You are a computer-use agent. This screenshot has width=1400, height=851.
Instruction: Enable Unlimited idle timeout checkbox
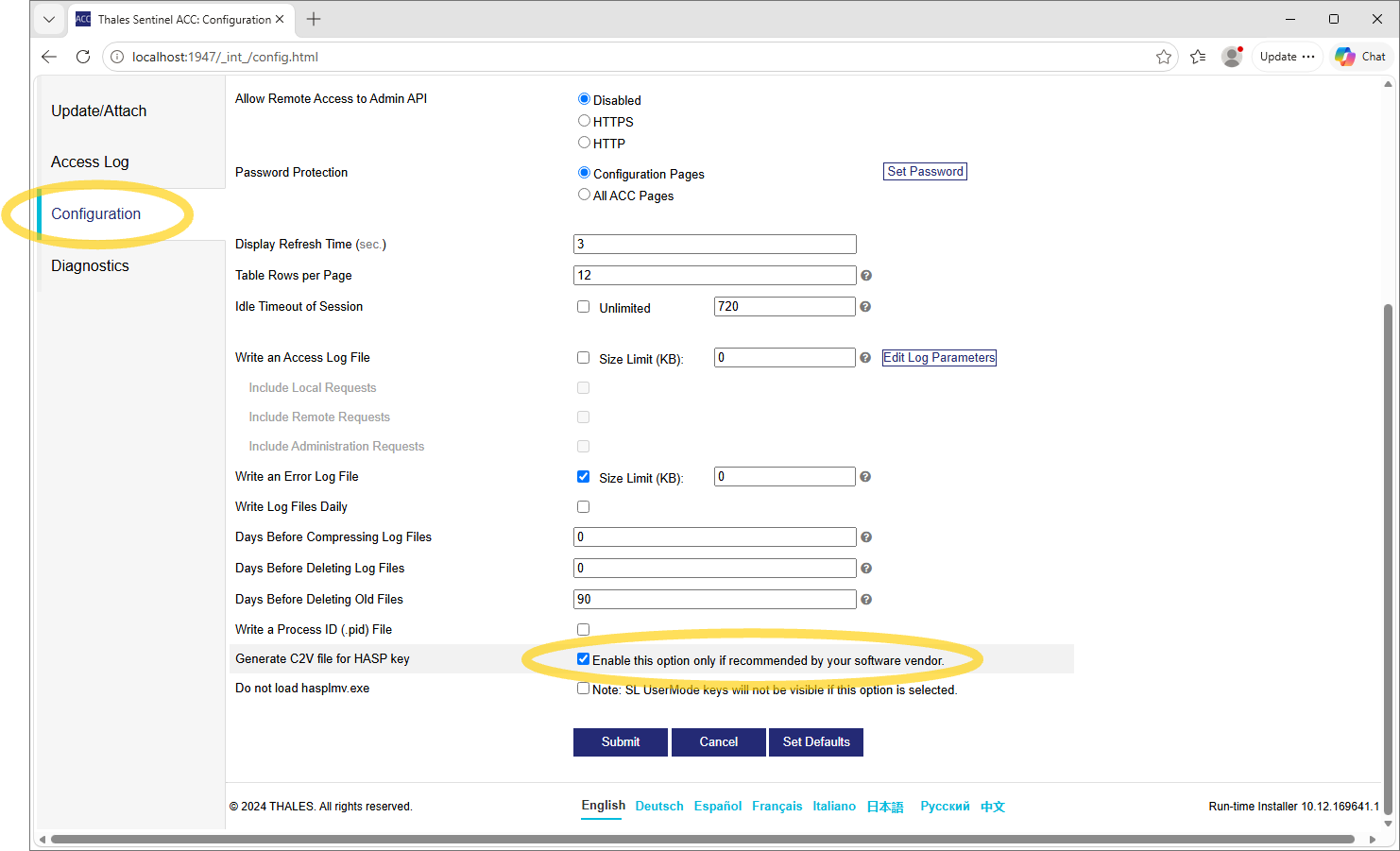pyautogui.click(x=583, y=307)
